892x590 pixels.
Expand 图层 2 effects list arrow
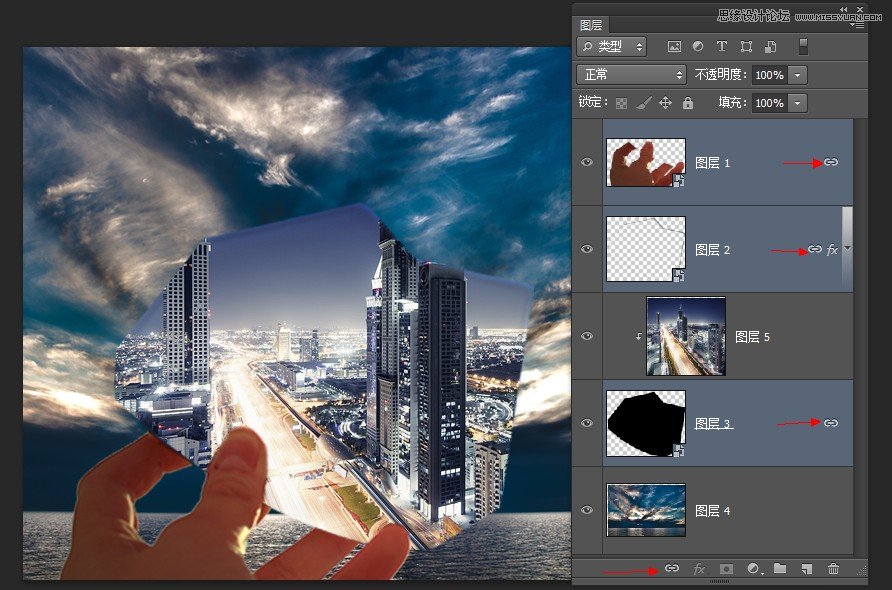tap(848, 249)
